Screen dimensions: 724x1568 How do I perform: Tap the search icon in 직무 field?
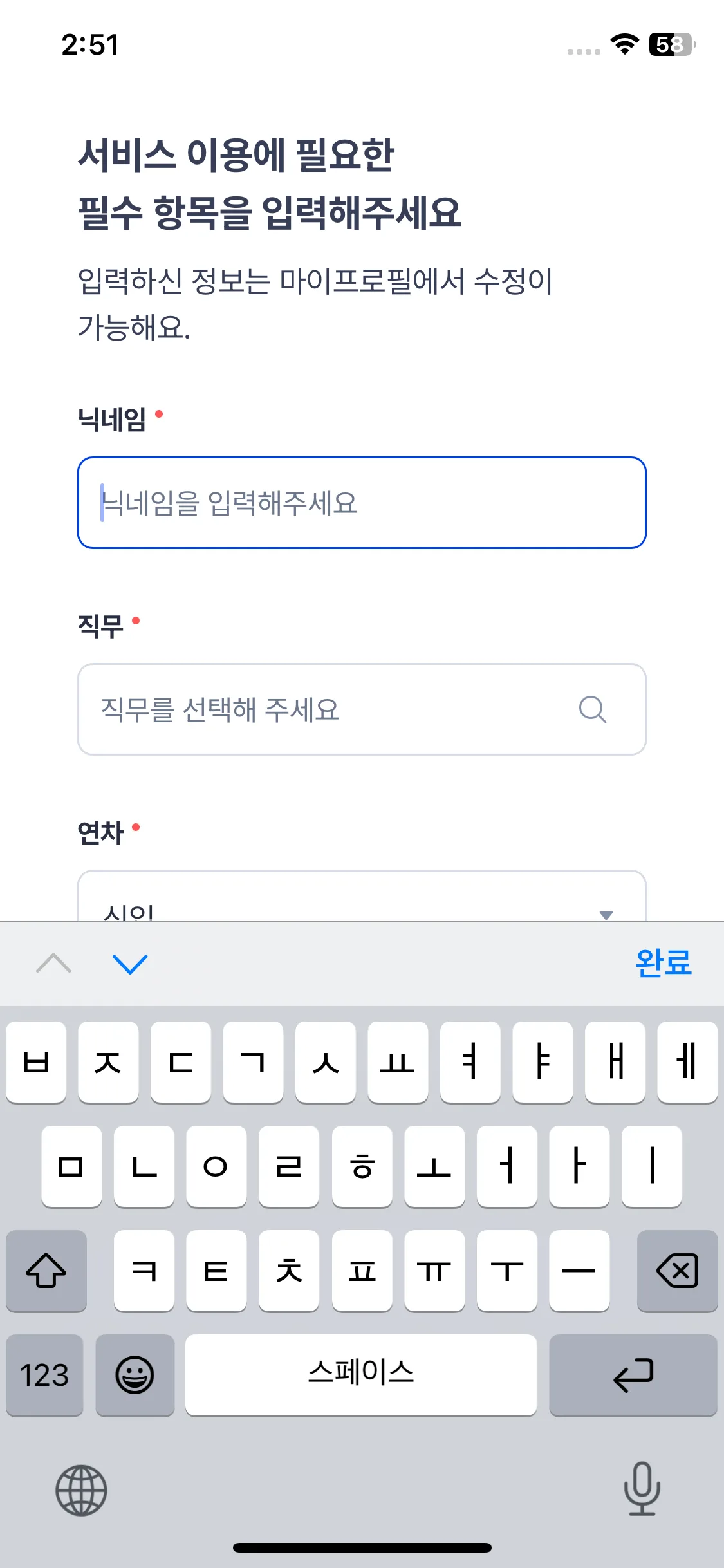pyautogui.click(x=592, y=709)
